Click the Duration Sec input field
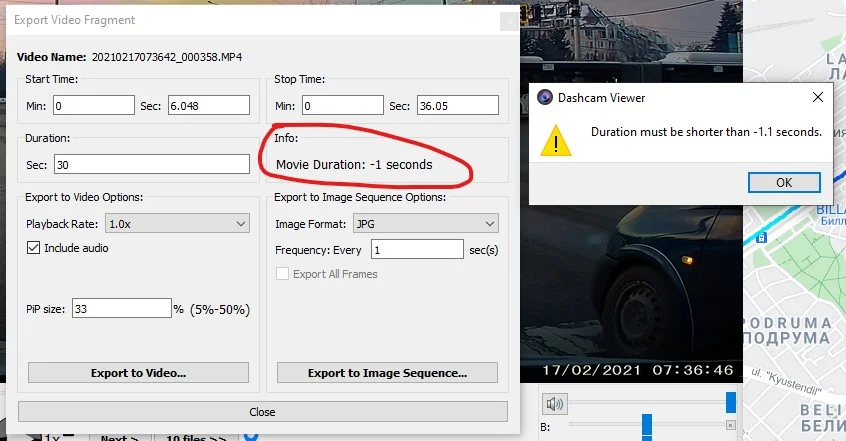Viewport: 846px width, 441px height. click(151, 164)
